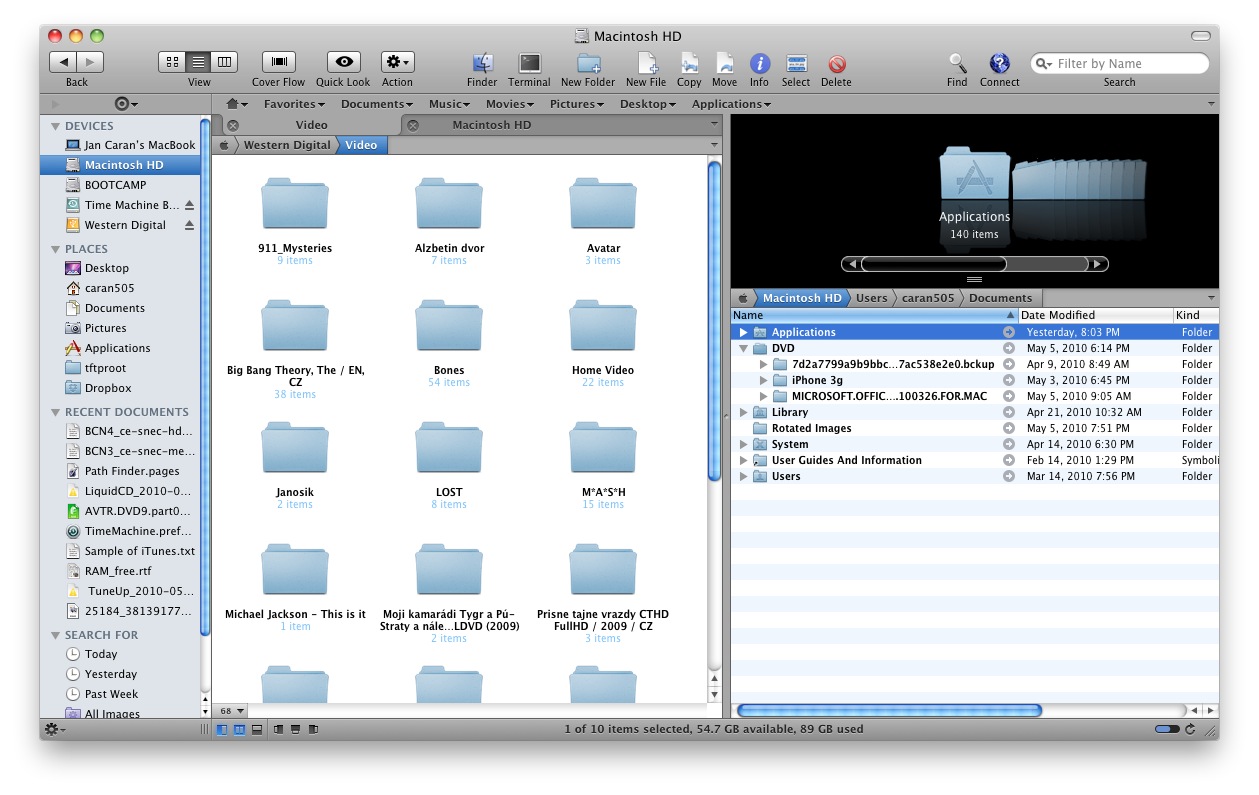Screen dimensions: 1259x795
Task: Open the Info inspector icon
Action: pos(759,63)
